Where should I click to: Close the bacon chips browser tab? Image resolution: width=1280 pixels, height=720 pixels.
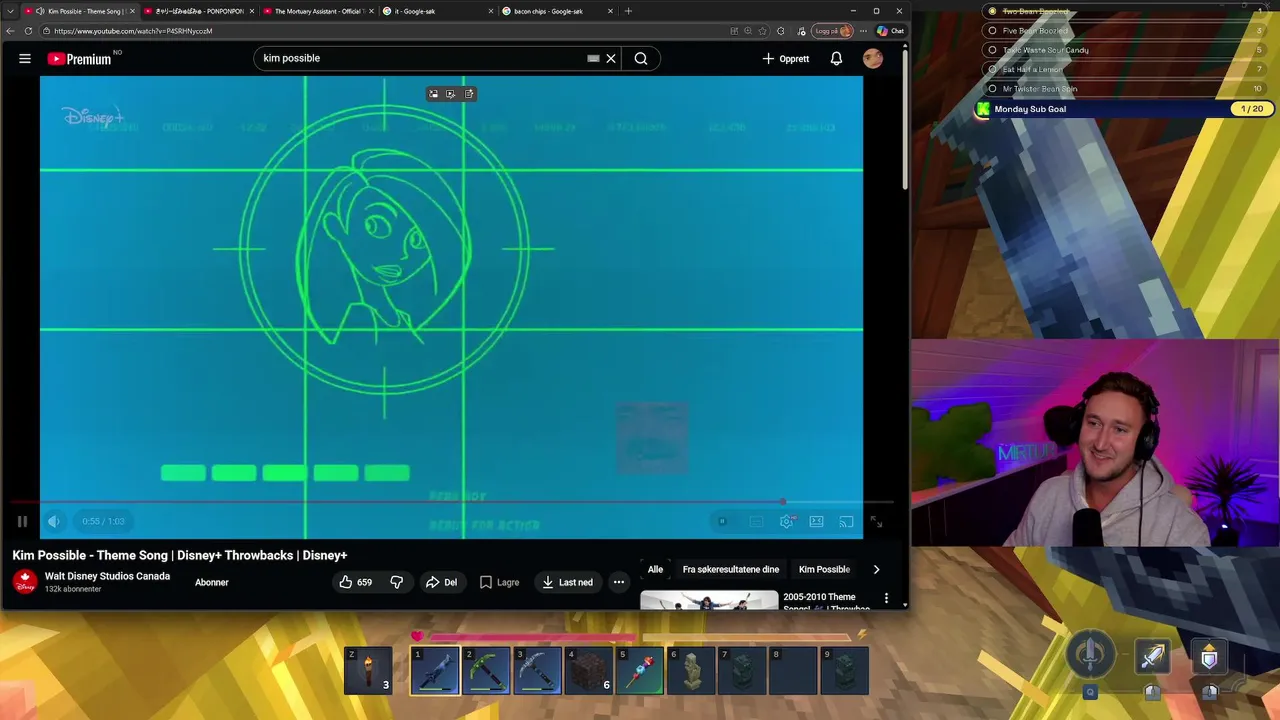(x=612, y=11)
